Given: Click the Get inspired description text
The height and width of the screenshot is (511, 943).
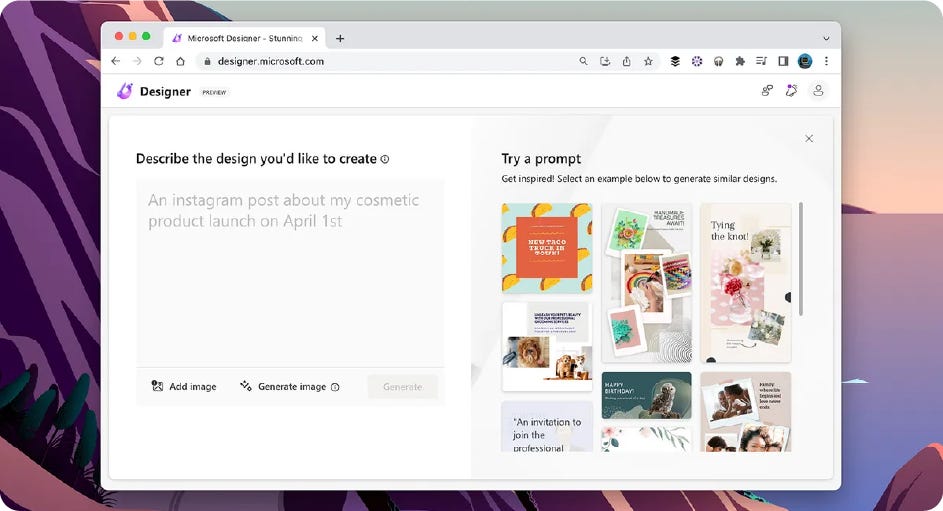Looking at the screenshot, I should click(639, 179).
